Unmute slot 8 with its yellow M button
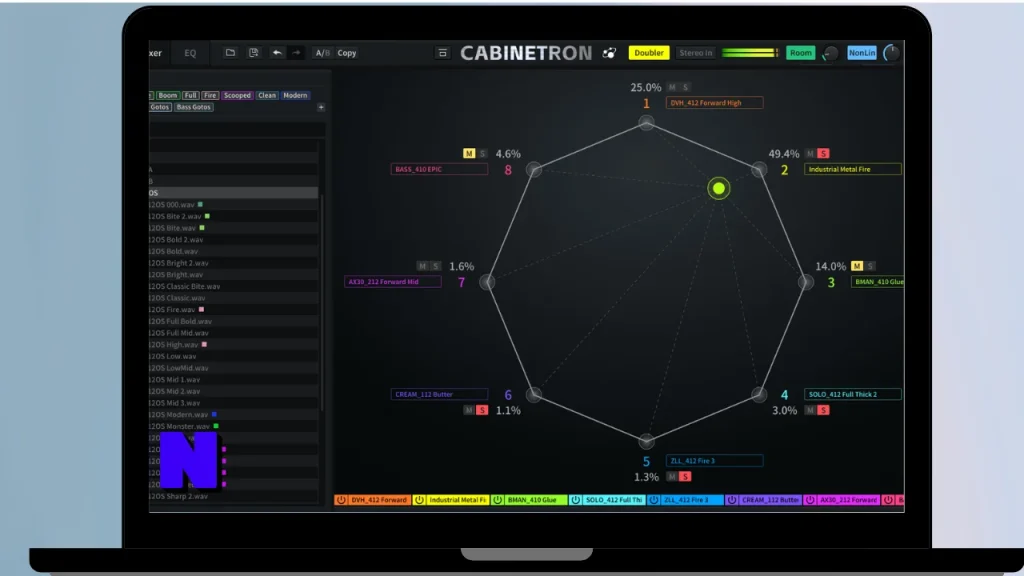The height and width of the screenshot is (576, 1024). [469, 153]
